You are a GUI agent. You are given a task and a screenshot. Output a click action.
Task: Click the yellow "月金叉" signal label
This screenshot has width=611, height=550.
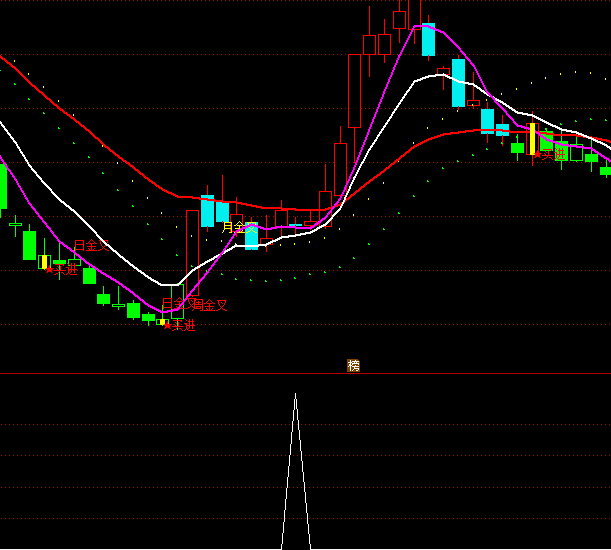point(237,227)
